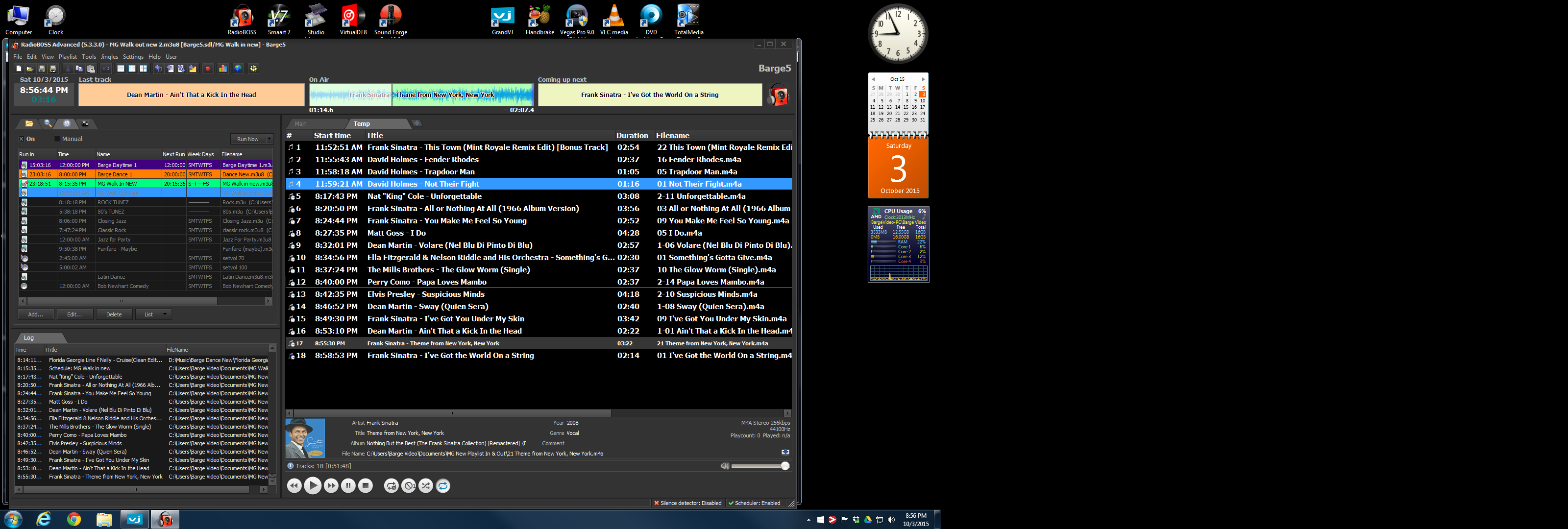
Task: Select track 12 Perry Como - Papa Loves Mambo
Action: coord(539,283)
